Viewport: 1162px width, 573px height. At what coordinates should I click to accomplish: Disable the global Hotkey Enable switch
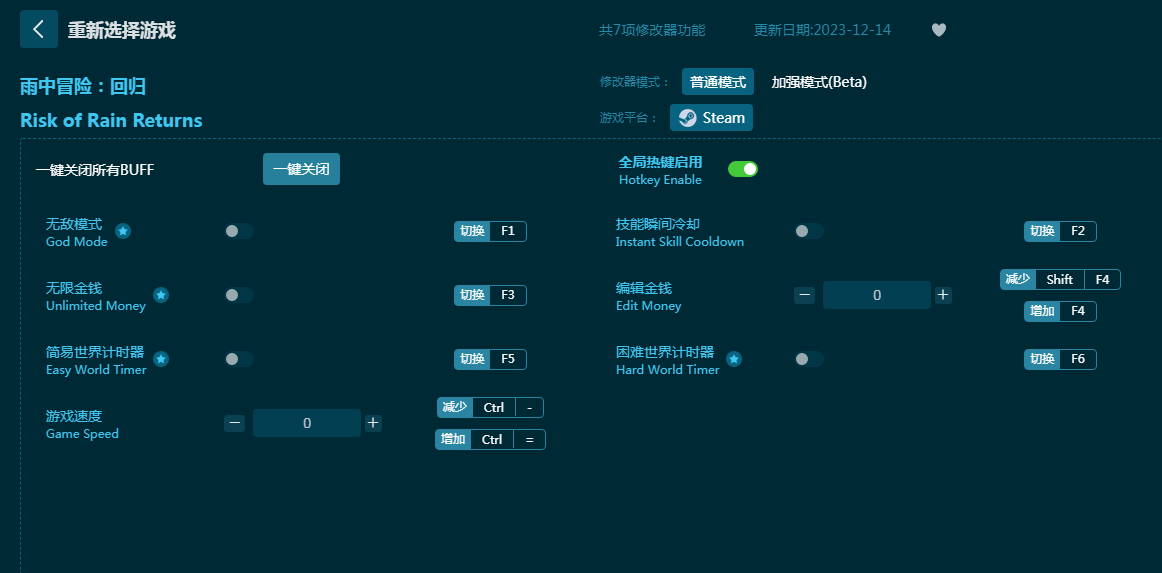743,169
